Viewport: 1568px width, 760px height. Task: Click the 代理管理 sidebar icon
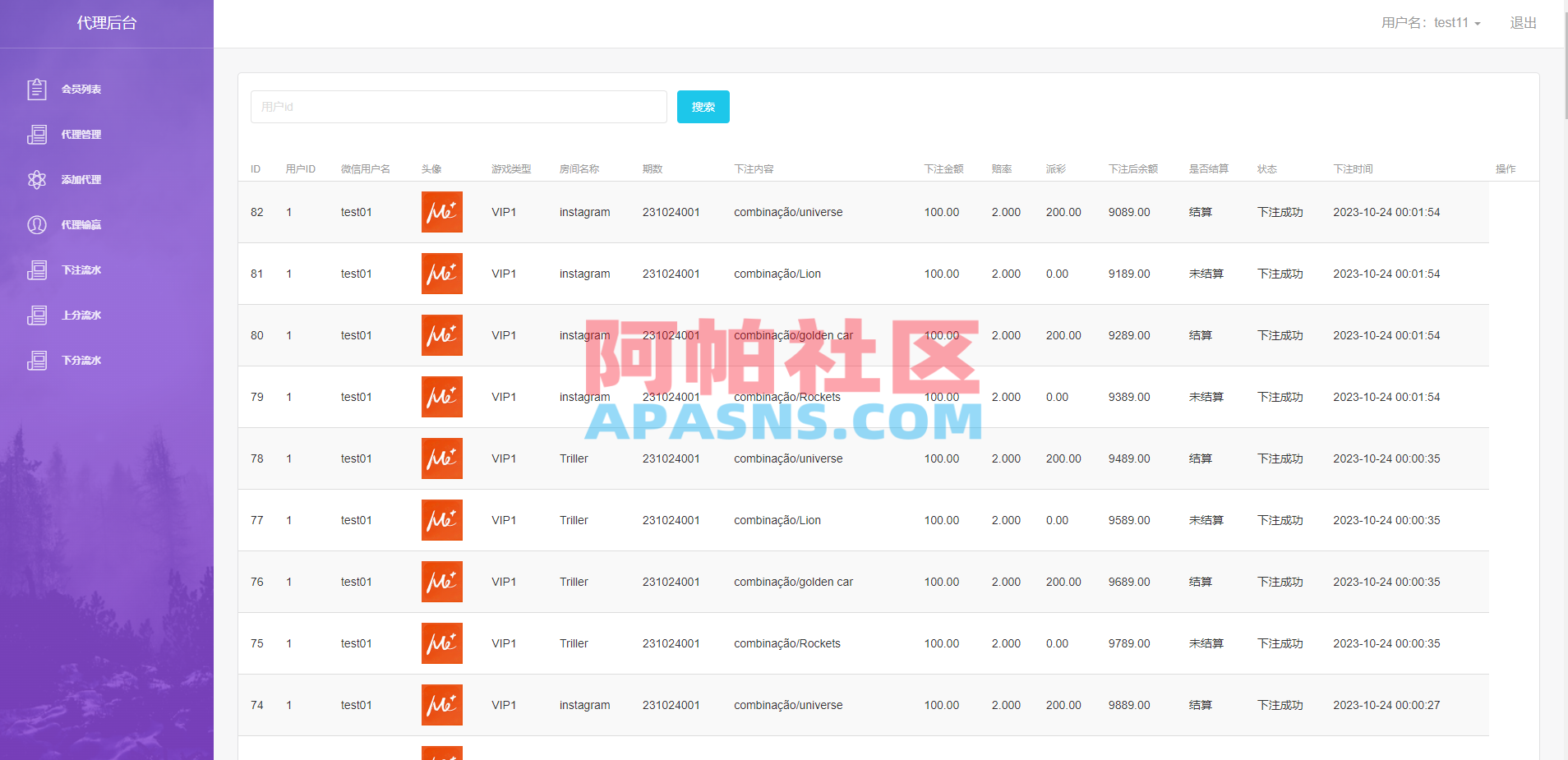pos(37,134)
